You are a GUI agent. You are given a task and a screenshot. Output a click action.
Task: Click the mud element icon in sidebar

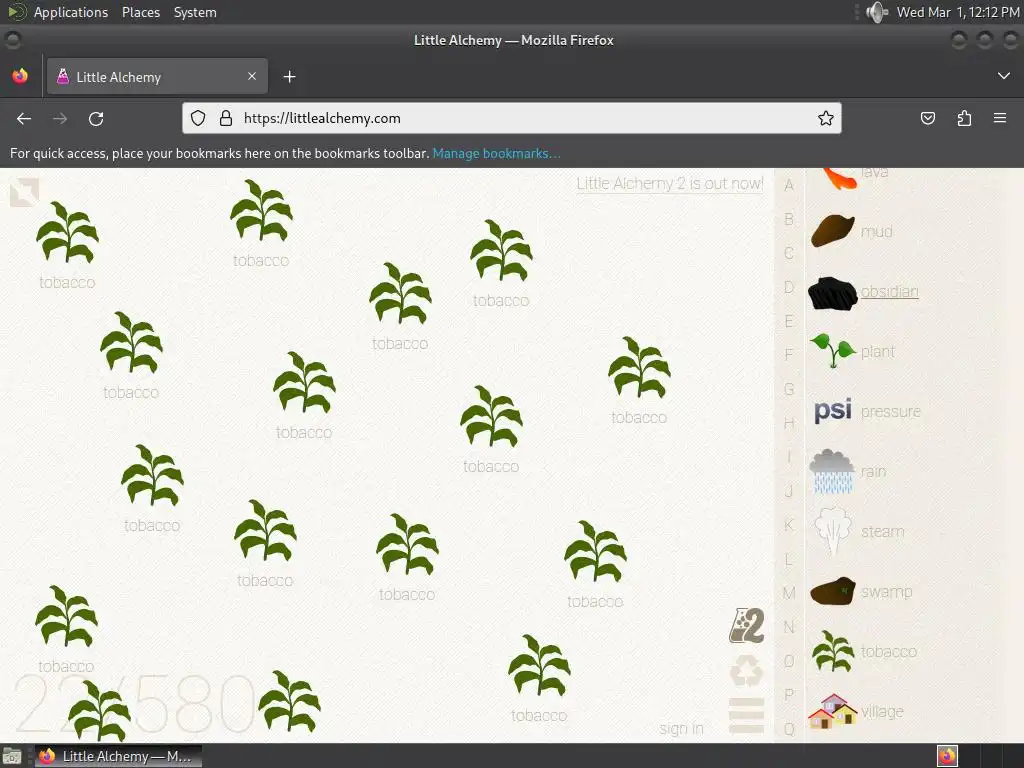(x=833, y=231)
